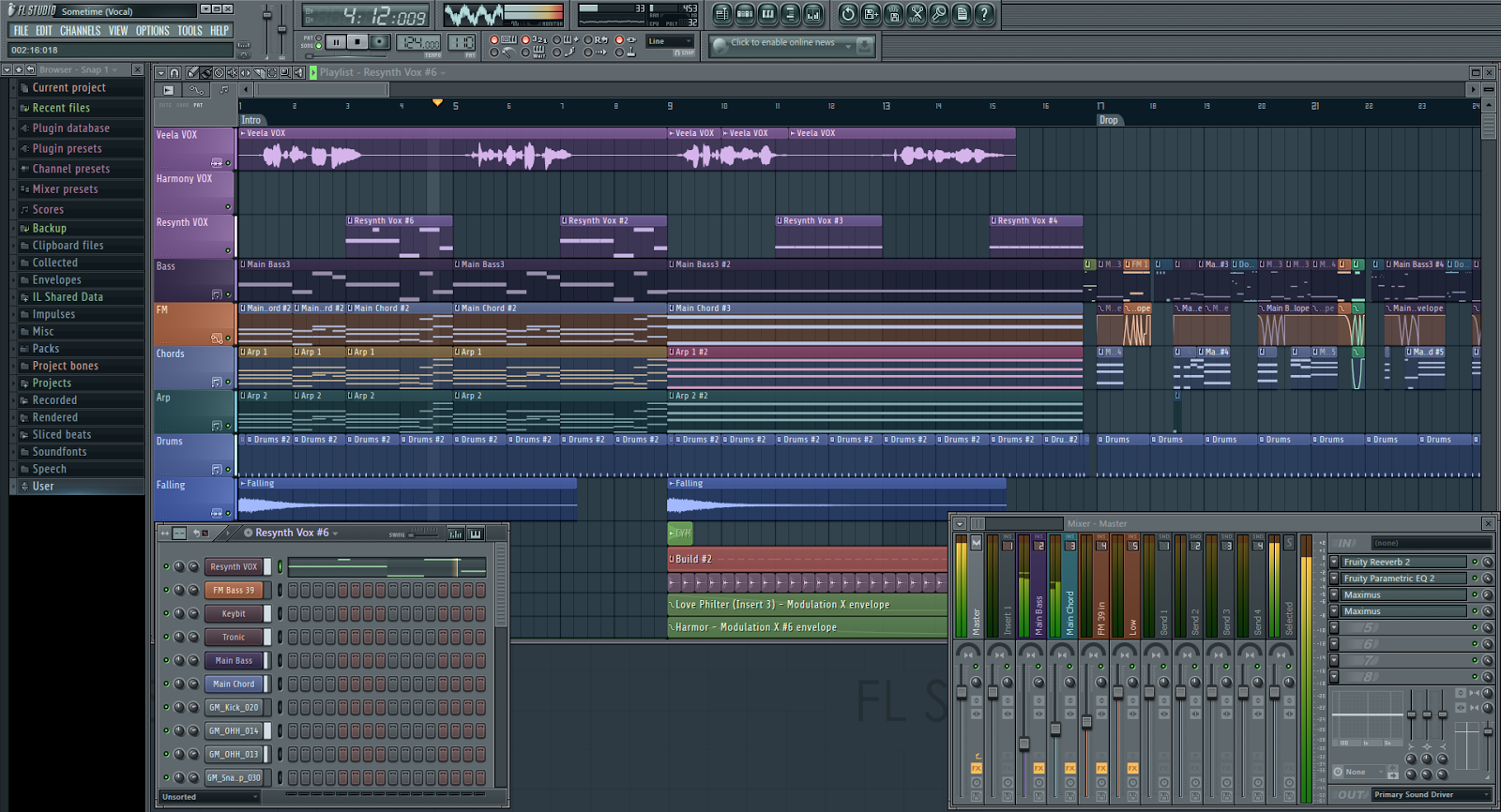Viewport: 1501px width, 812px height.
Task: Open the EDIT menu
Action: (44, 31)
